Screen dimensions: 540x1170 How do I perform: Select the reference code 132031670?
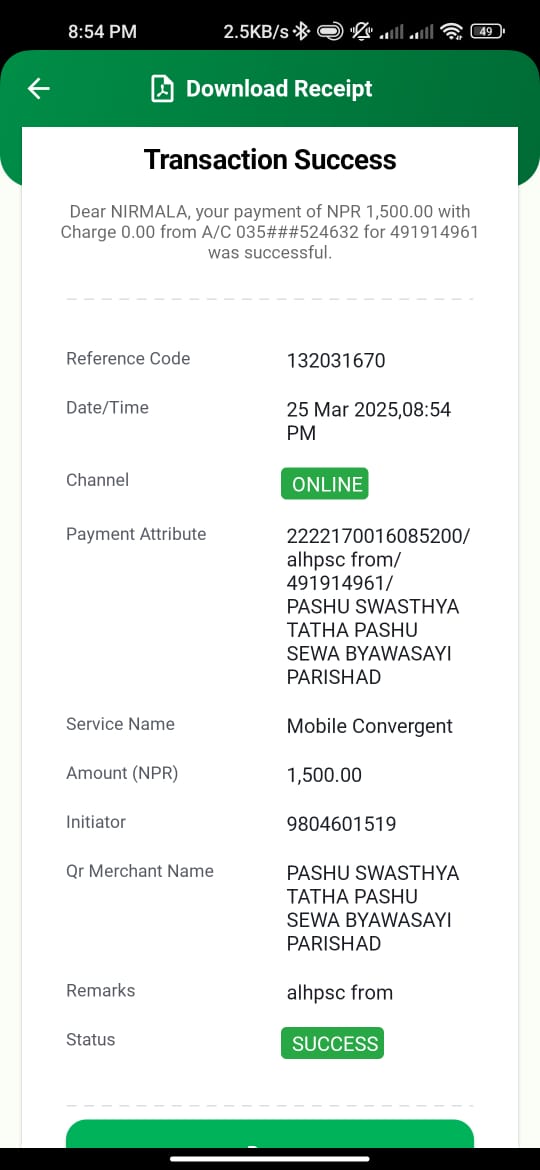(x=336, y=361)
